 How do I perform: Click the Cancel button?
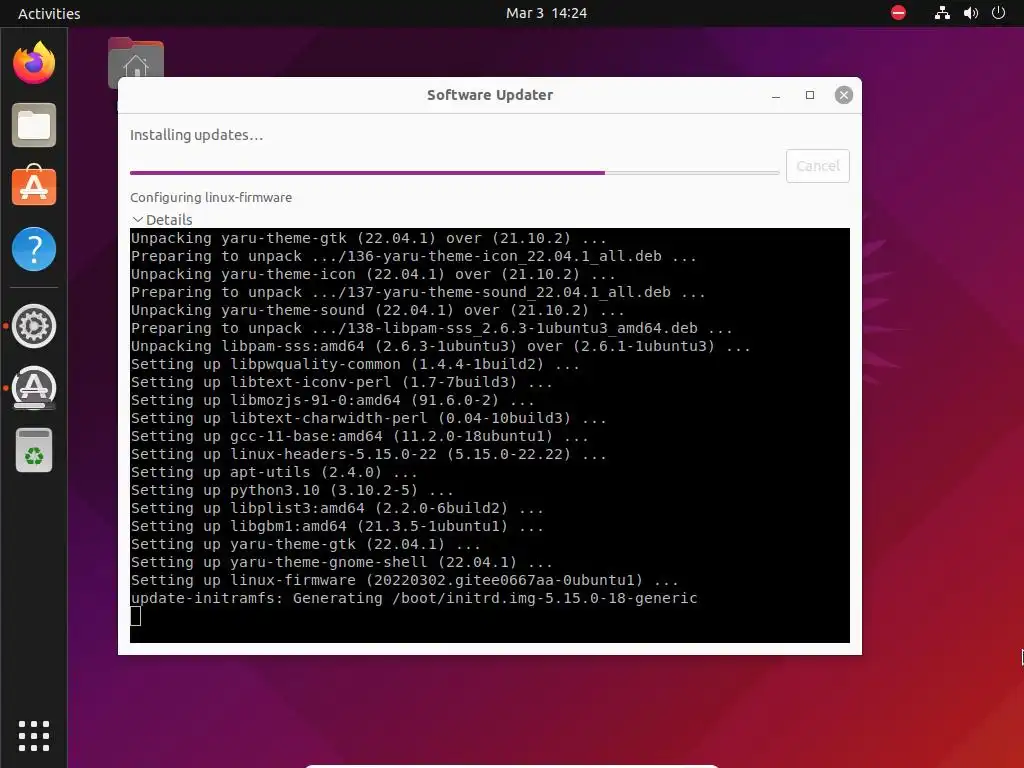click(818, 166)
